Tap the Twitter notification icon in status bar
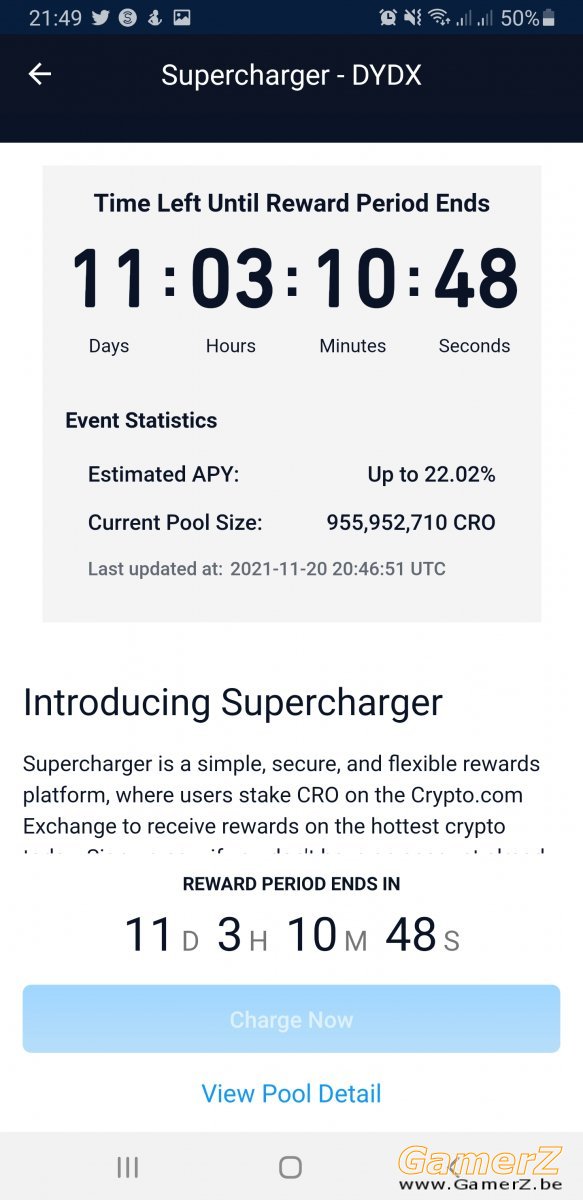Image resolution: width=583 pixels, height=1200 pixels. tap(101, 17)
